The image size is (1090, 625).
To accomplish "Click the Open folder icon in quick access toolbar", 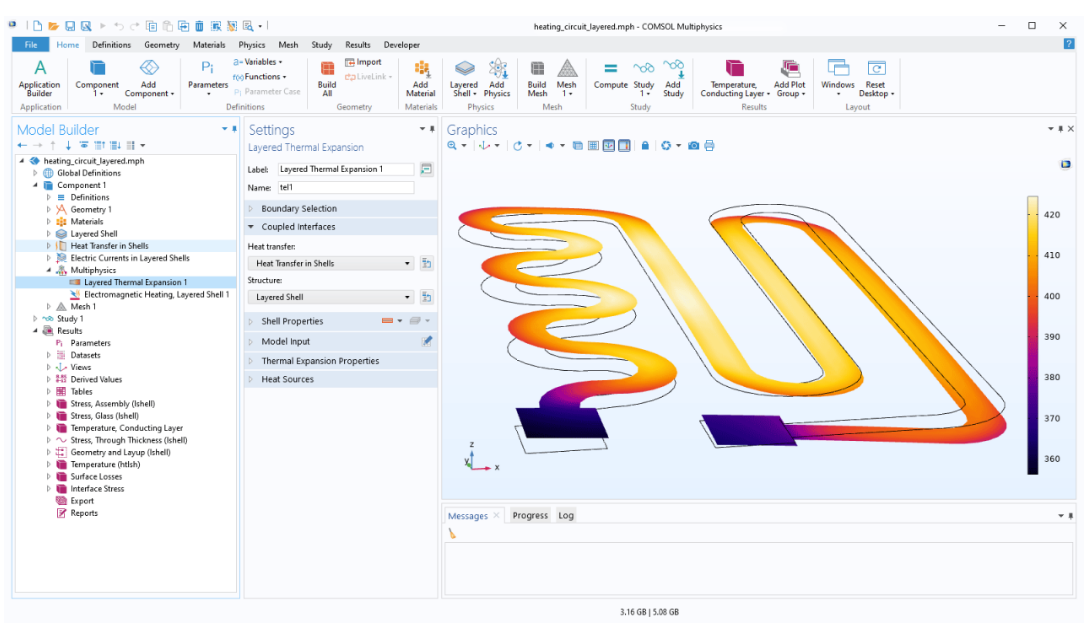I will pos(54,26).
